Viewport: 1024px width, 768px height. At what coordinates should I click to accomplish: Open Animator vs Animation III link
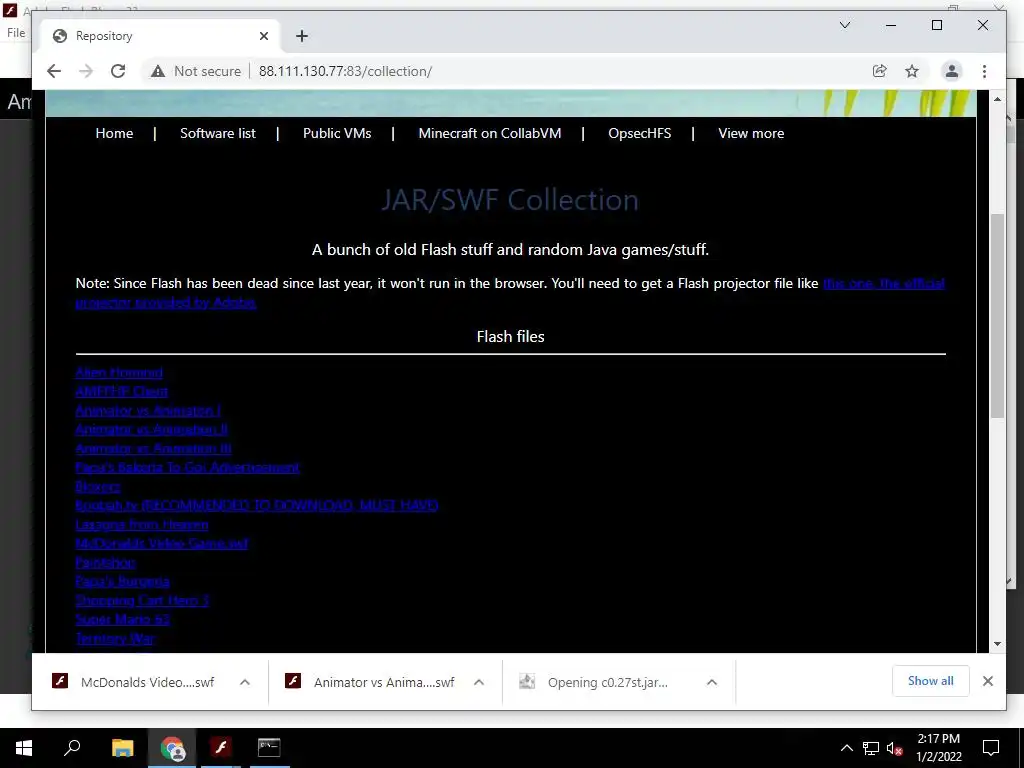[153, 448]
